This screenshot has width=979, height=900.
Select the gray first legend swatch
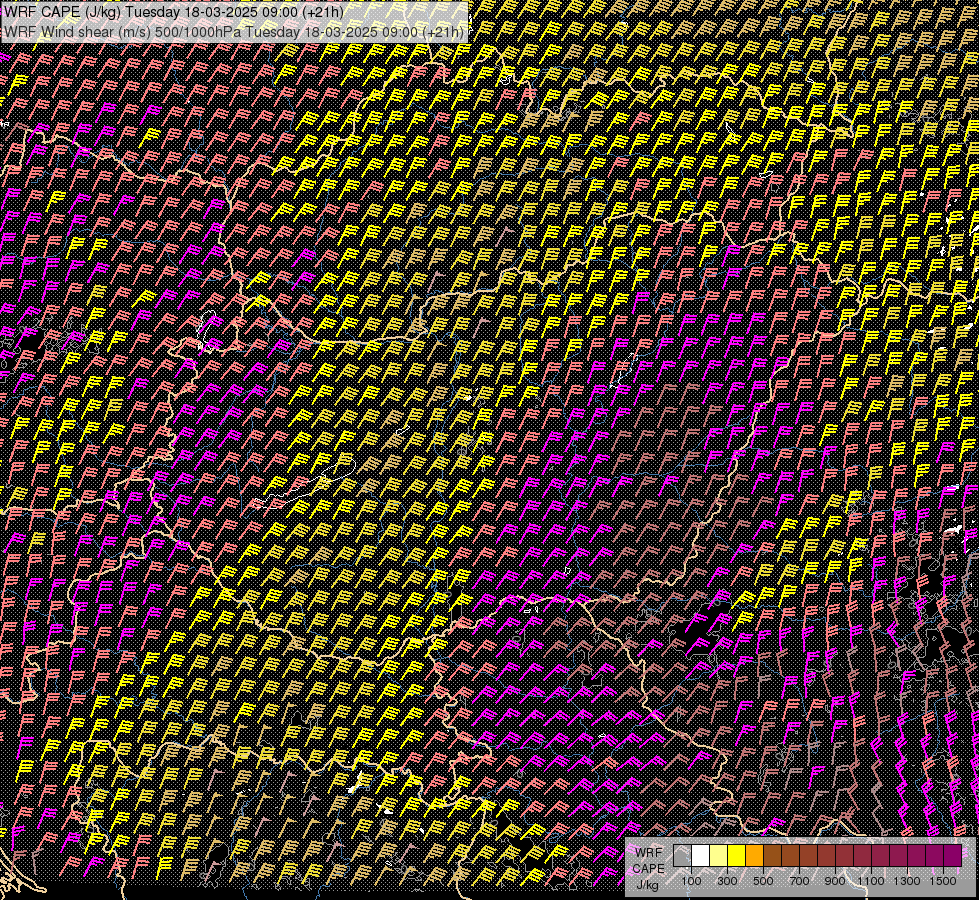click(682, 856)
